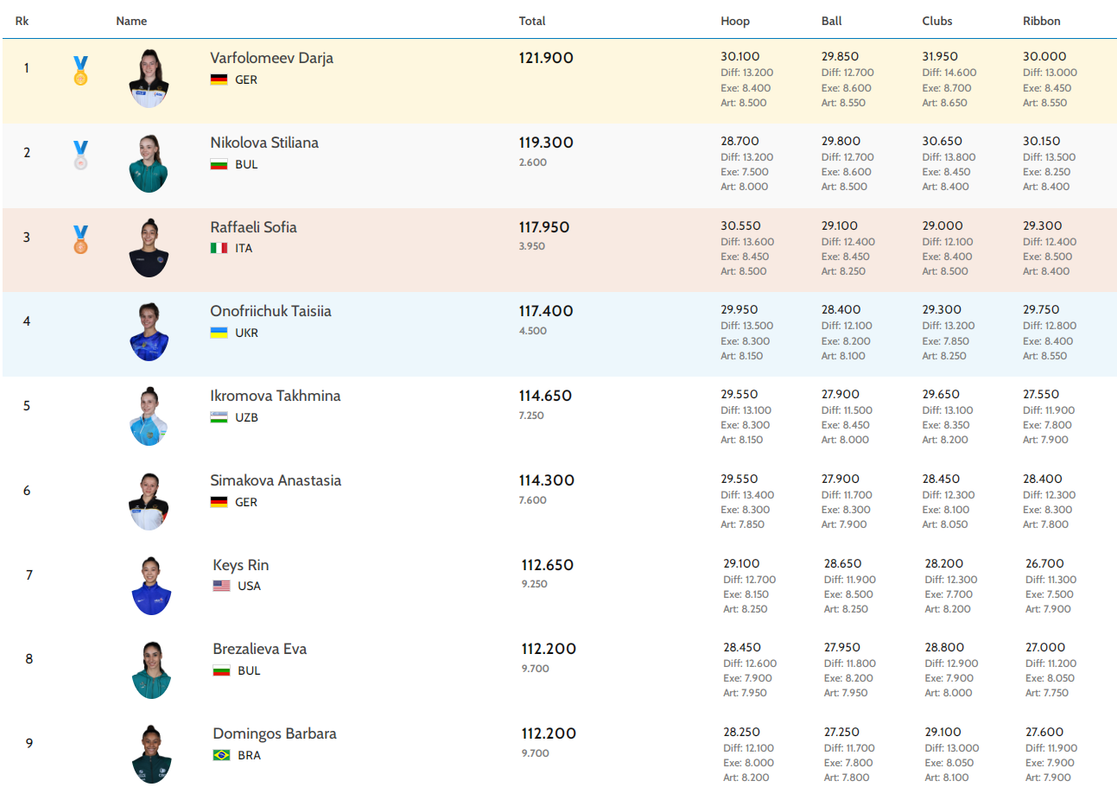Open Domingos Barbara's athlete photo

click(152, 754)
